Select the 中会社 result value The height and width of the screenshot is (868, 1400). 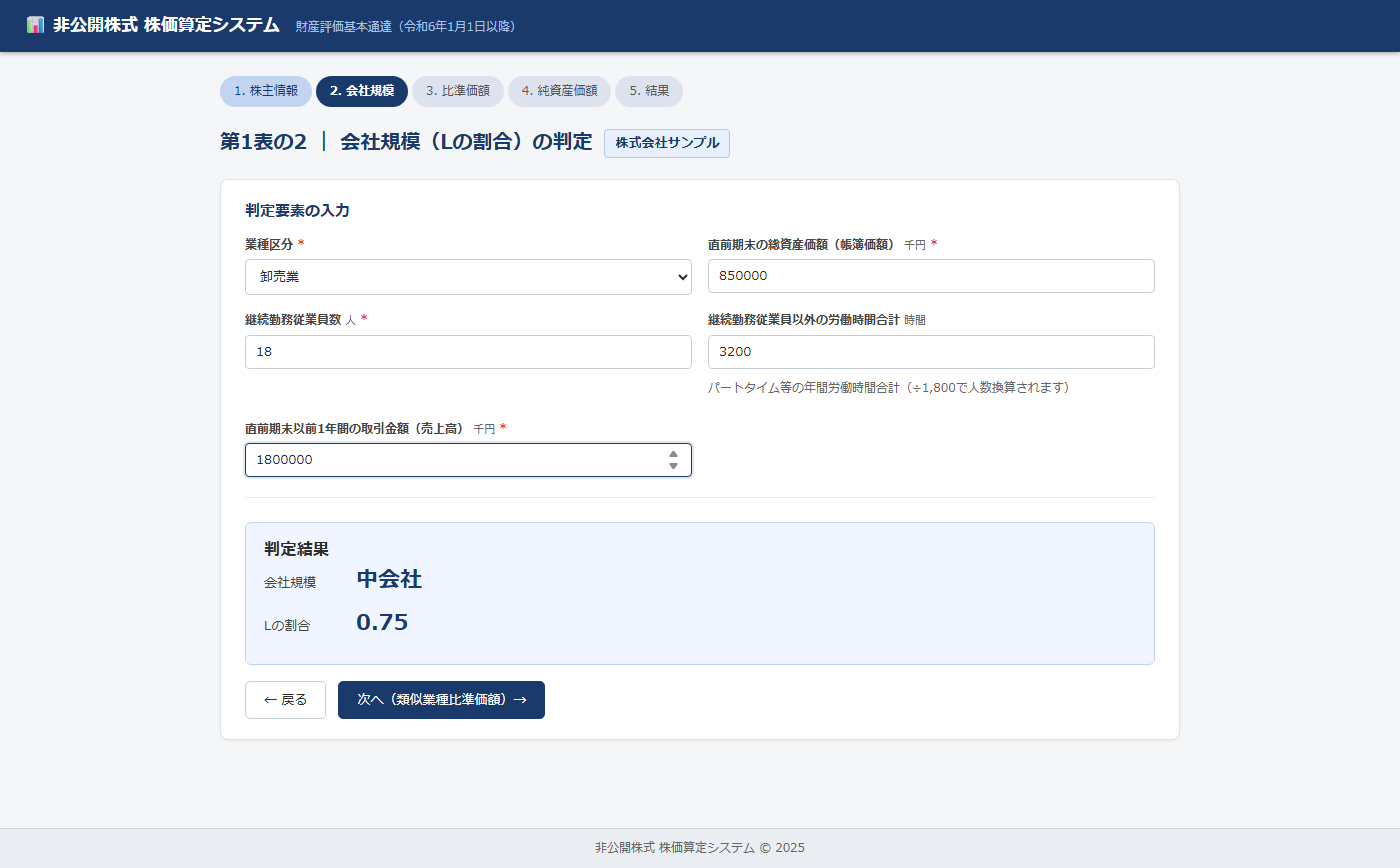(389, 580)
